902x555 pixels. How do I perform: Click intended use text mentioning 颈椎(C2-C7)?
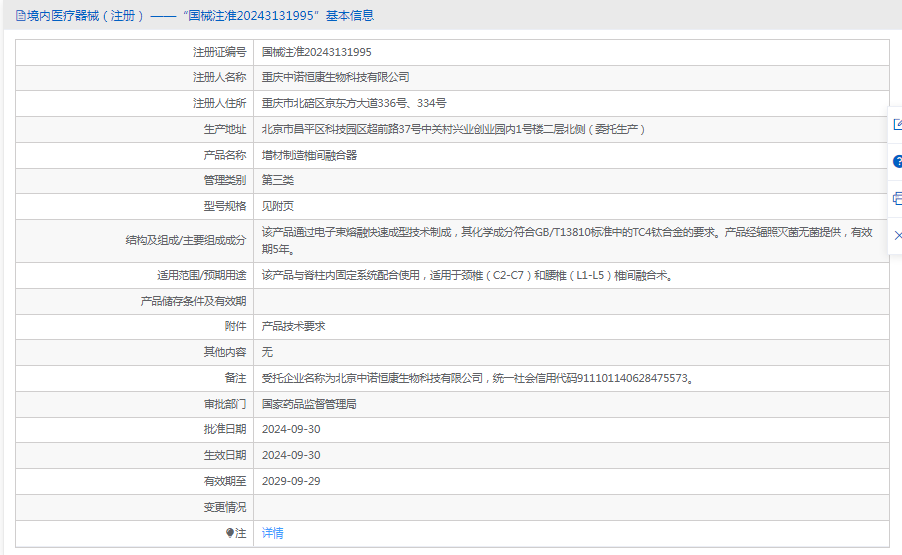(468, 275)
